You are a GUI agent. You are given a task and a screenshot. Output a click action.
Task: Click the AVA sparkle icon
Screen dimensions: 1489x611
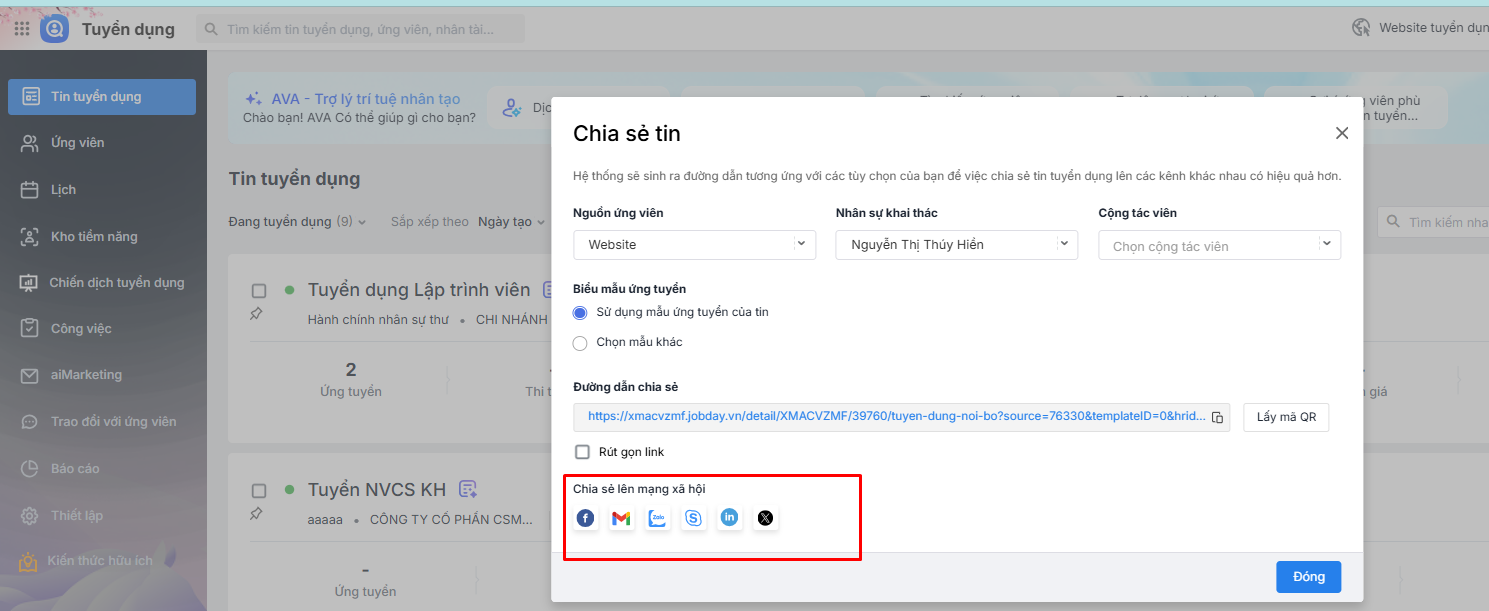coord(254,99)
